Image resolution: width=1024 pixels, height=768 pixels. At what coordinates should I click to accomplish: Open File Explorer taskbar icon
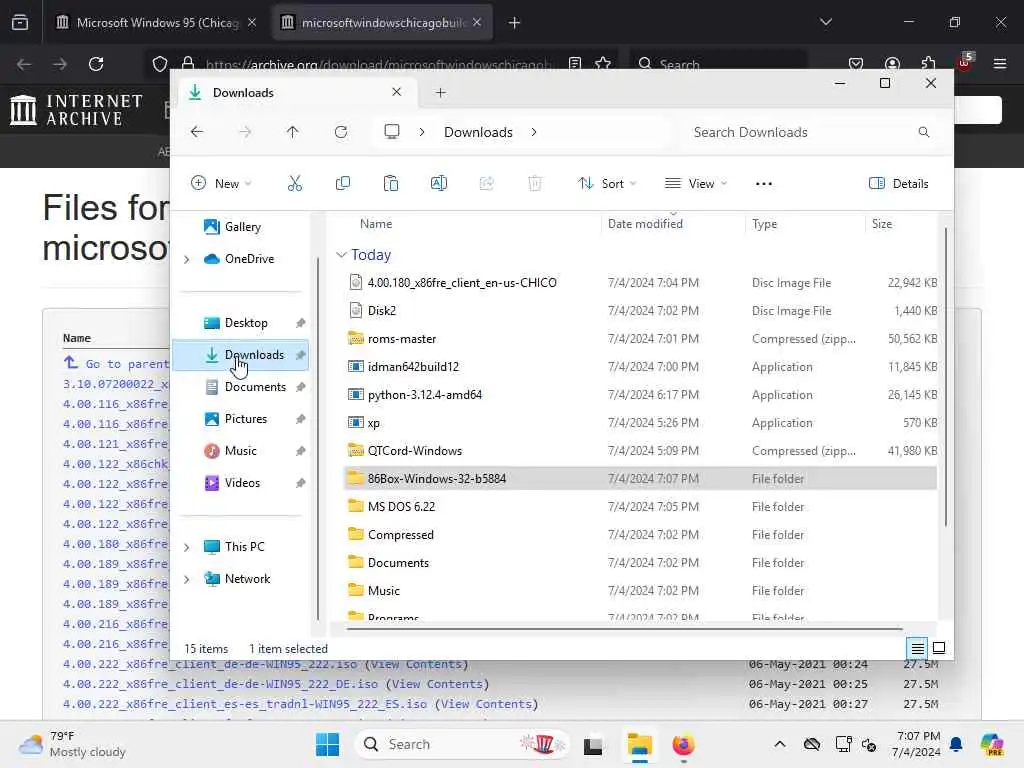pyautogui.click(x=639, y=744)
